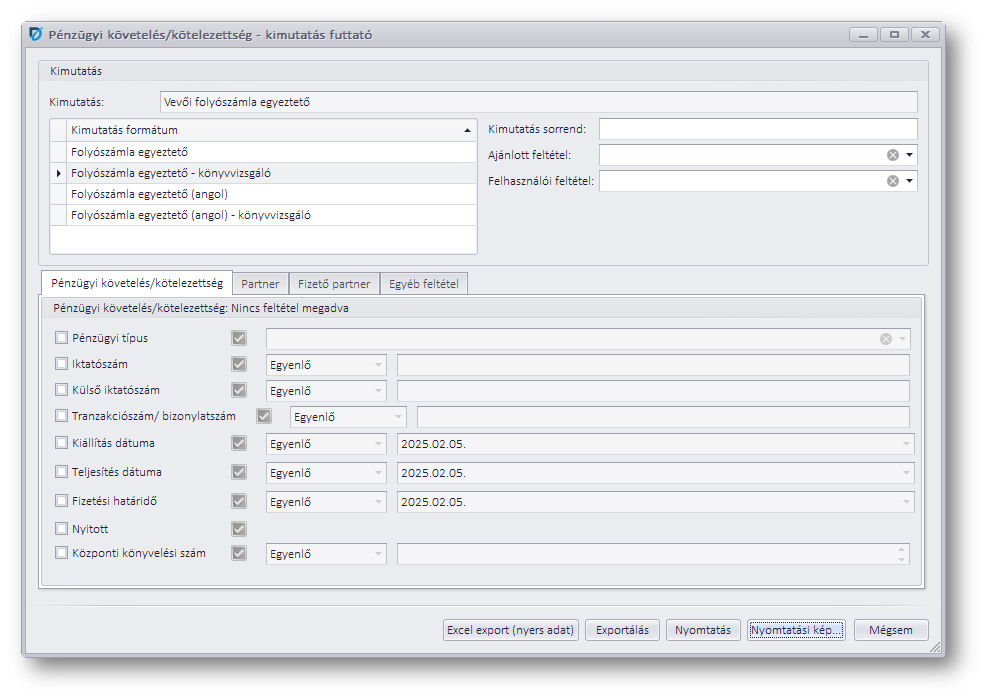Viewport: 988px width, 700px height.
Task: Click the grey checkmark icon beside Nyitott
Action: (239, 528)
